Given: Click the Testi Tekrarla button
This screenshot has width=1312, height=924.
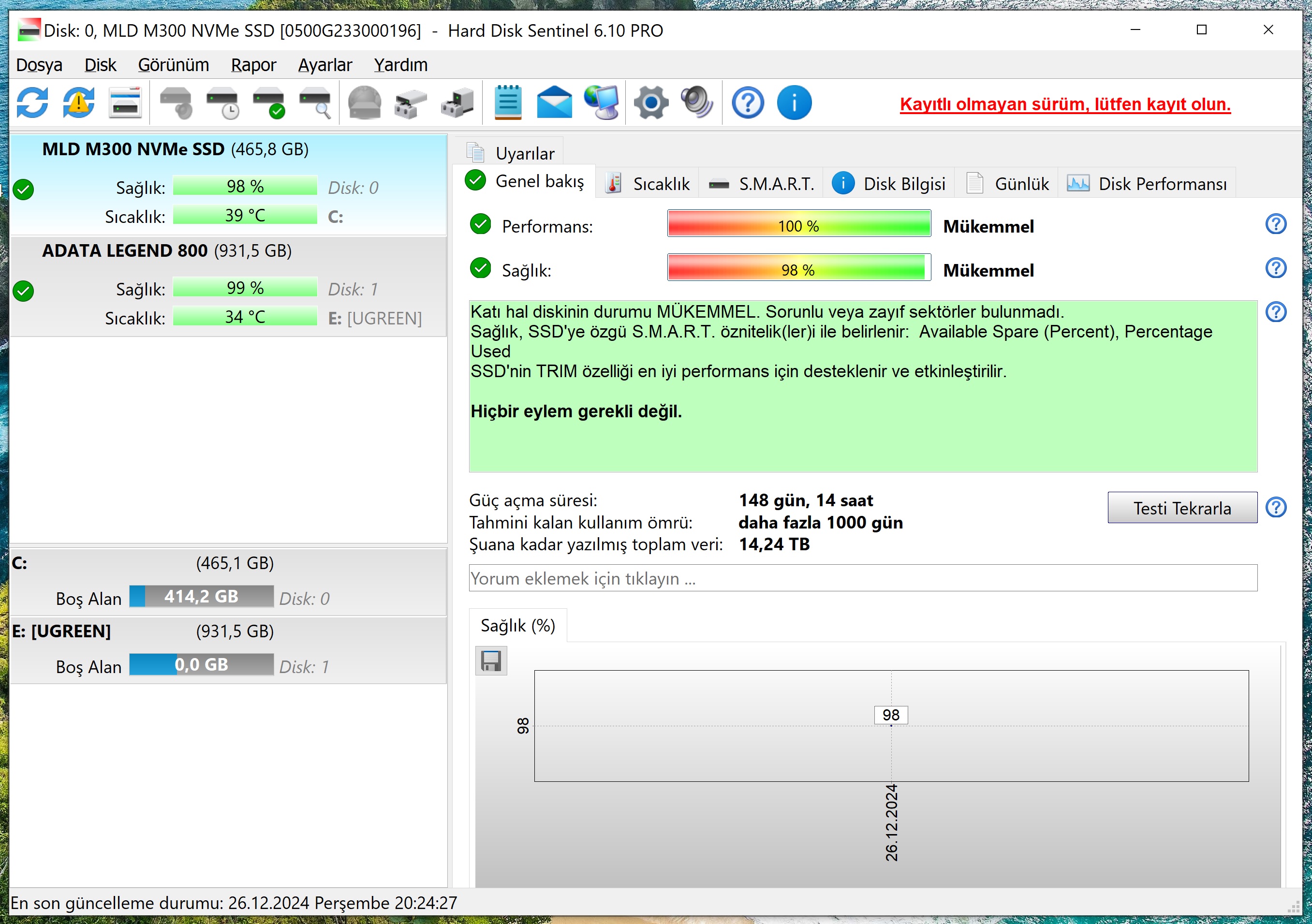Looking at the screenshot, I should click(1182, 508).
